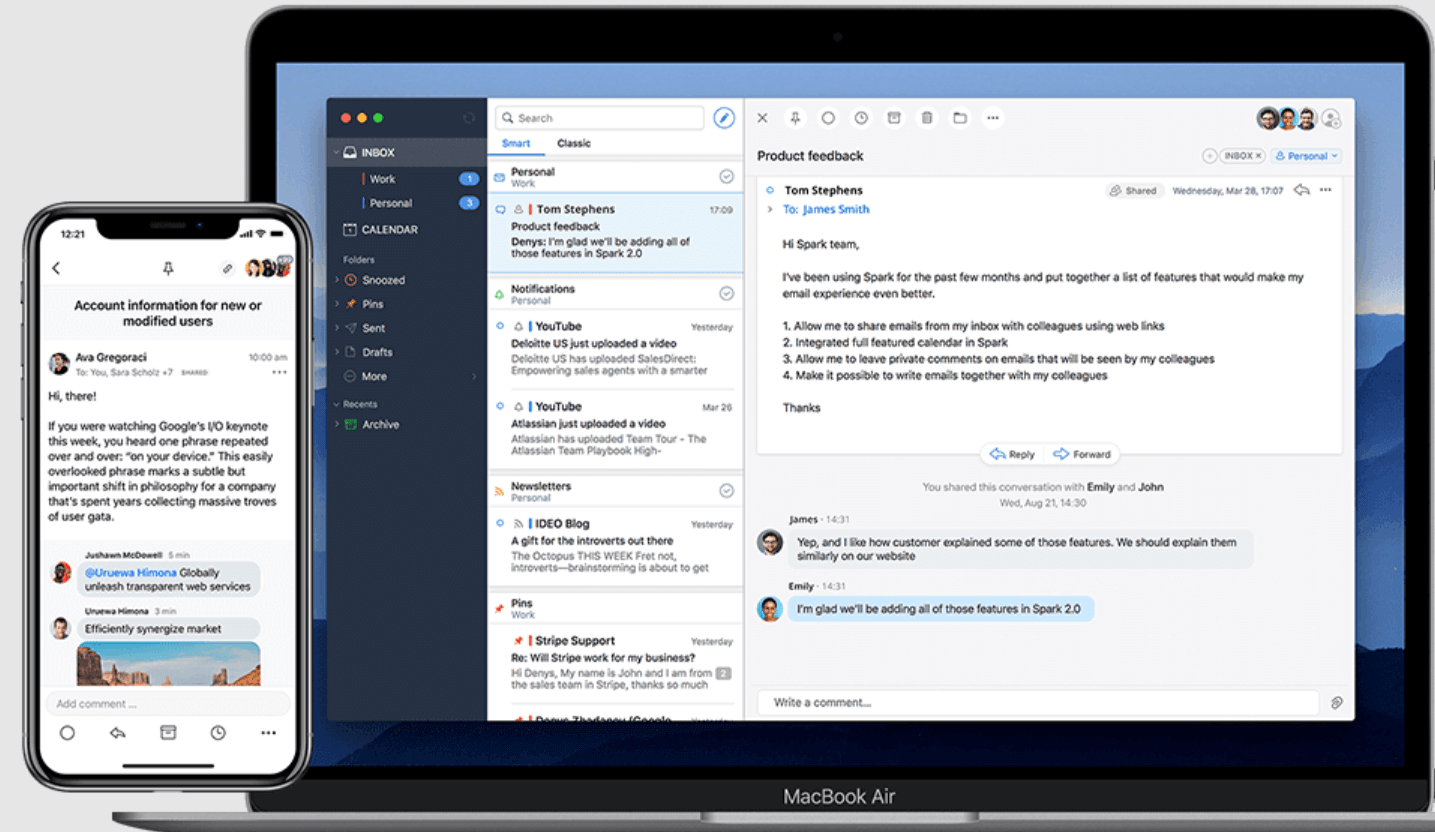This screenshot has height=832, width=1435.
Task: Delete the email with the trash icon
Action: click(927, 118)
